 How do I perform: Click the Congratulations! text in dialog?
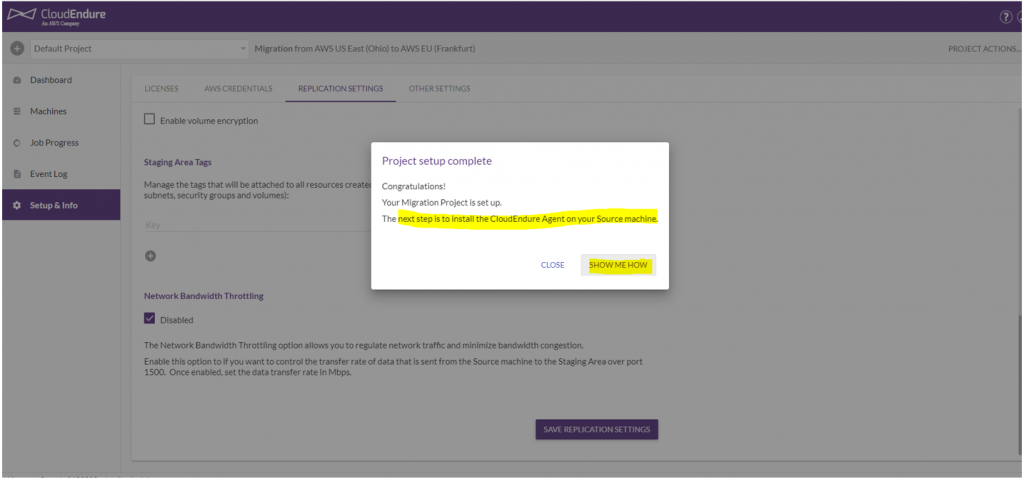(413, 187)
